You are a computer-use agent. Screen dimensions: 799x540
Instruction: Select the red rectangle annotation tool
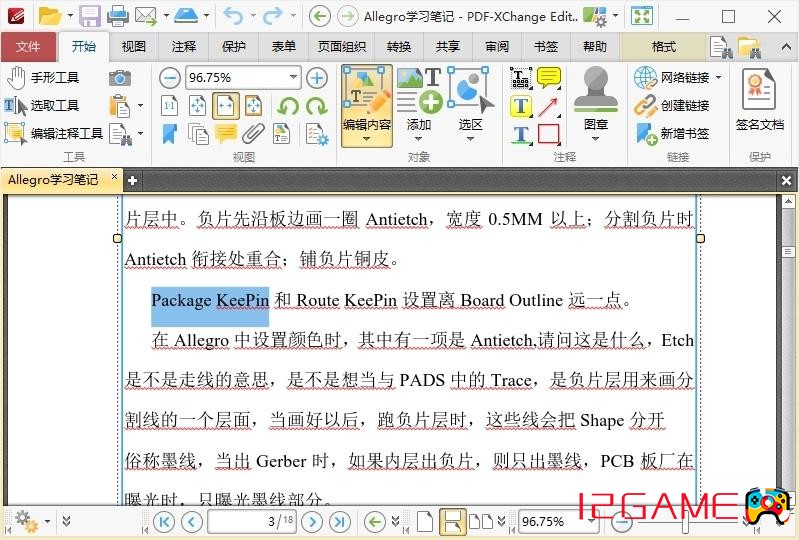pos(549,134)
